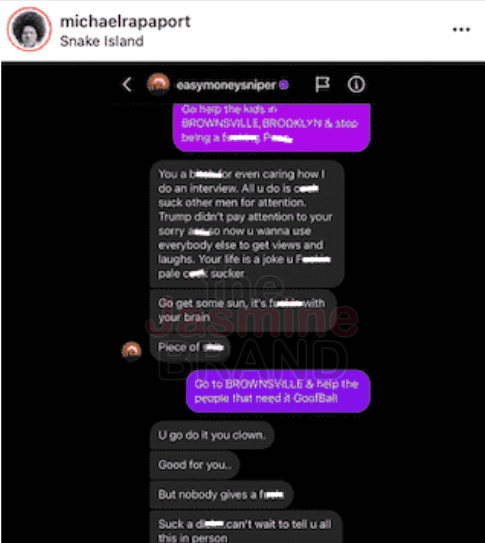Select the "Good for you.." message bubble

[194, 465]
